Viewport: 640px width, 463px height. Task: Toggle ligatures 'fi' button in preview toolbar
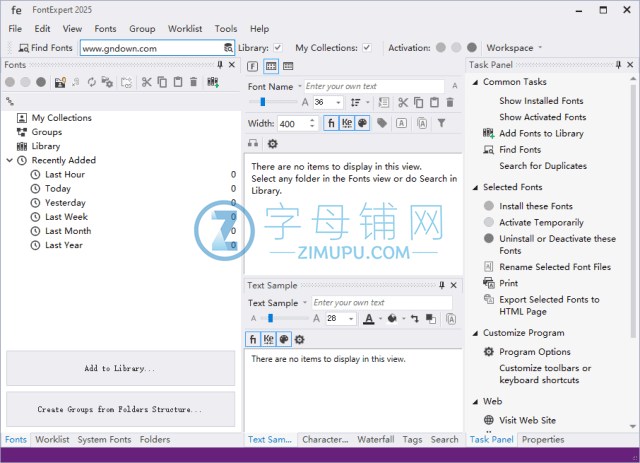331,123
